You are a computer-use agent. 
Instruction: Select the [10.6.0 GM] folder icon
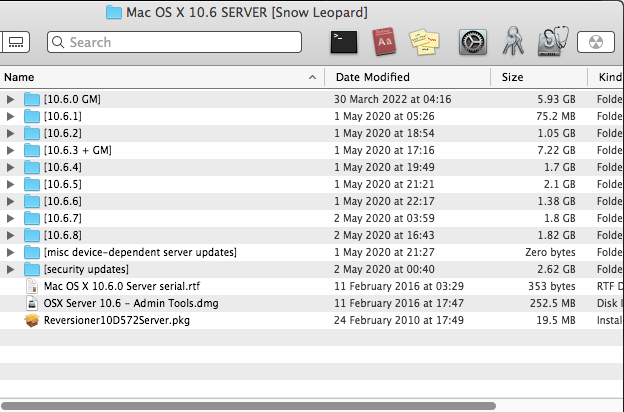32,99
